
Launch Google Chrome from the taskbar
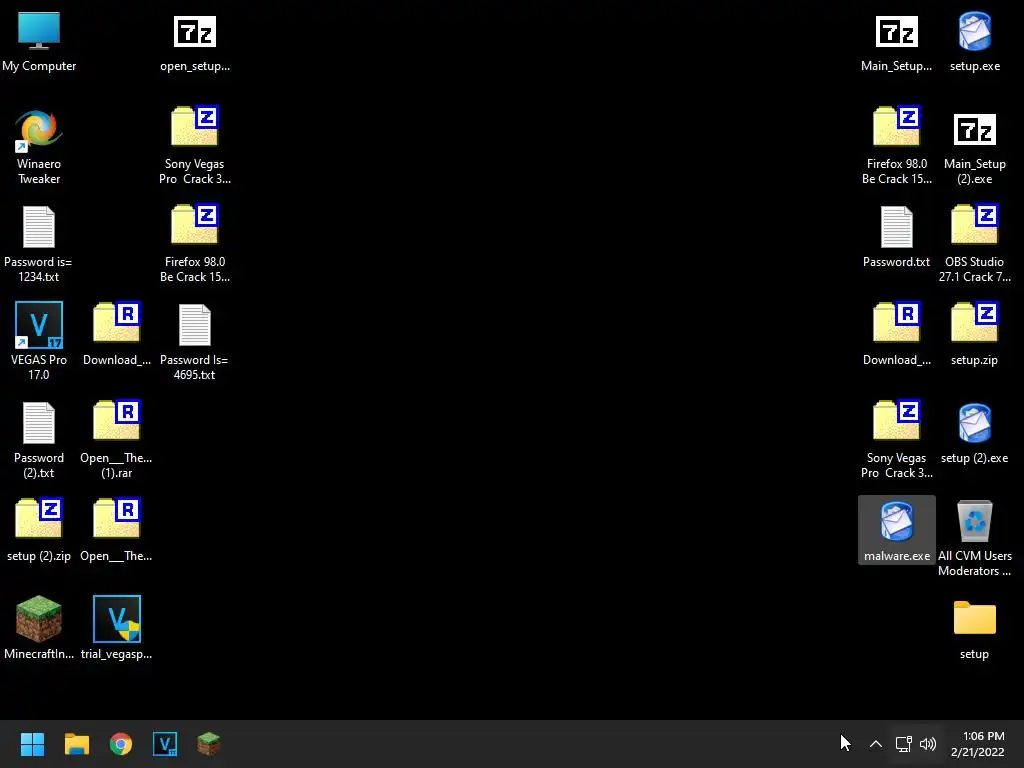[x=121, y=744]
